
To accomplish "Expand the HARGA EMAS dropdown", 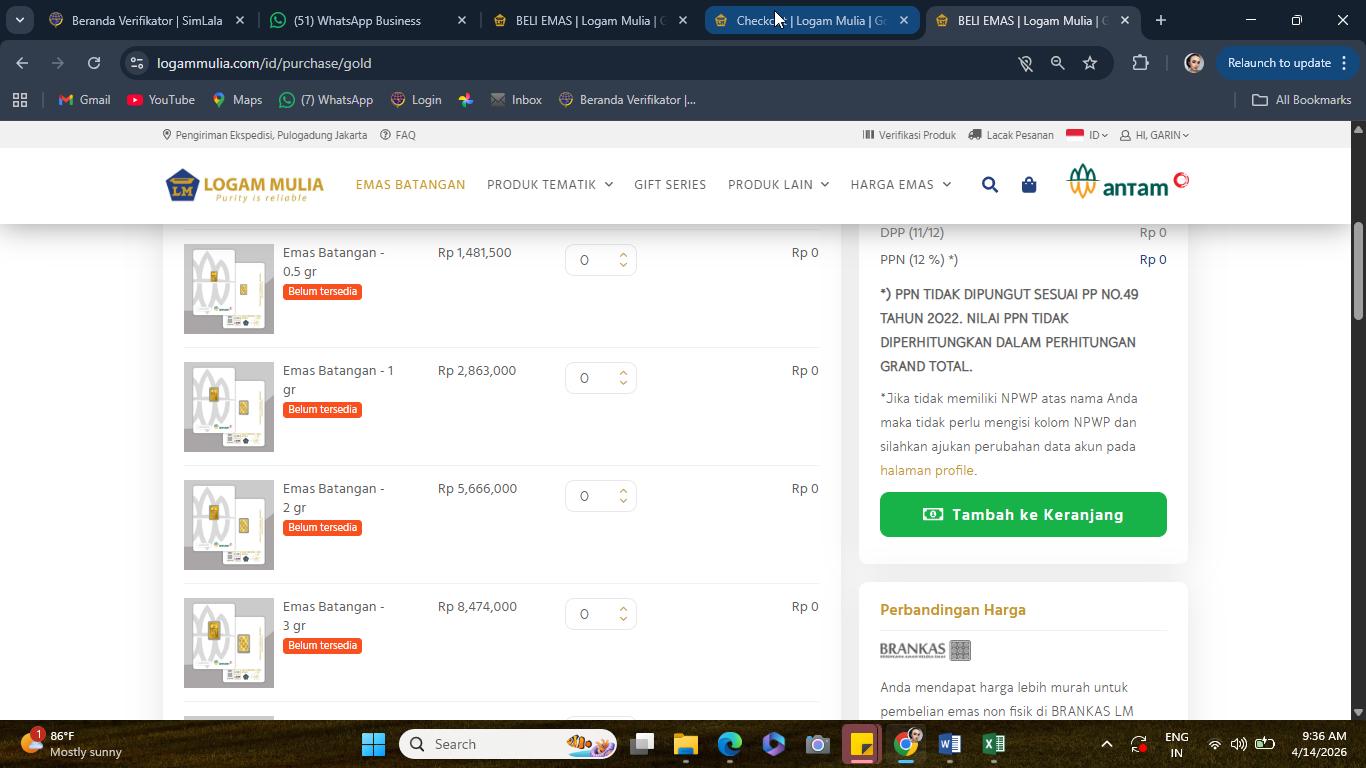I will (x=901, y=185).
